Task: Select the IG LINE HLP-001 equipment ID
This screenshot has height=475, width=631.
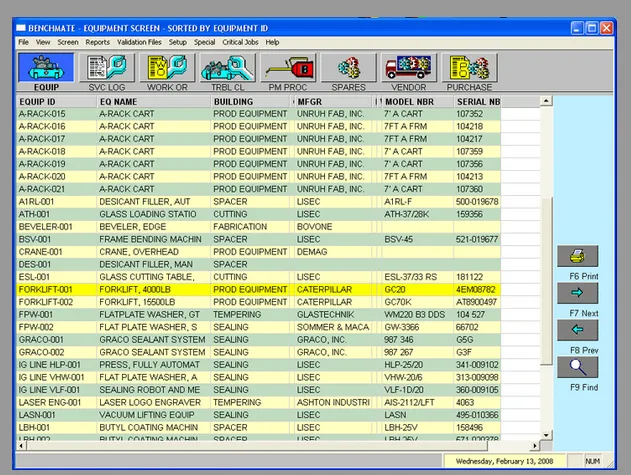Action: point(49,365)
